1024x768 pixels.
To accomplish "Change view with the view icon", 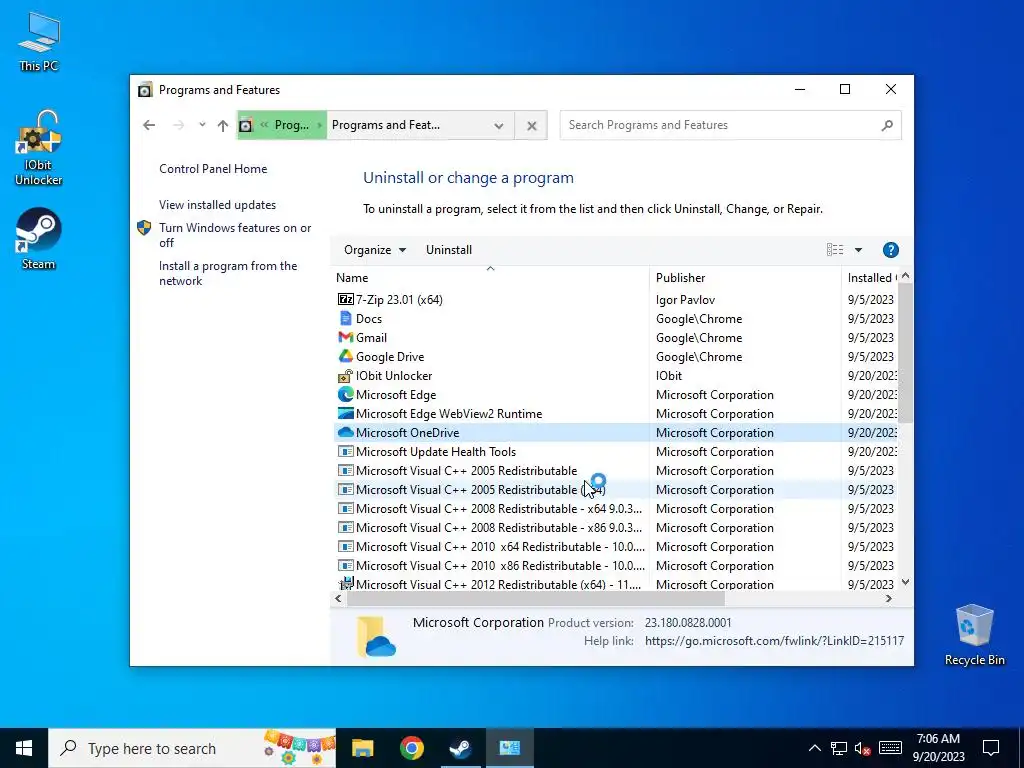I will pos(835,249).
